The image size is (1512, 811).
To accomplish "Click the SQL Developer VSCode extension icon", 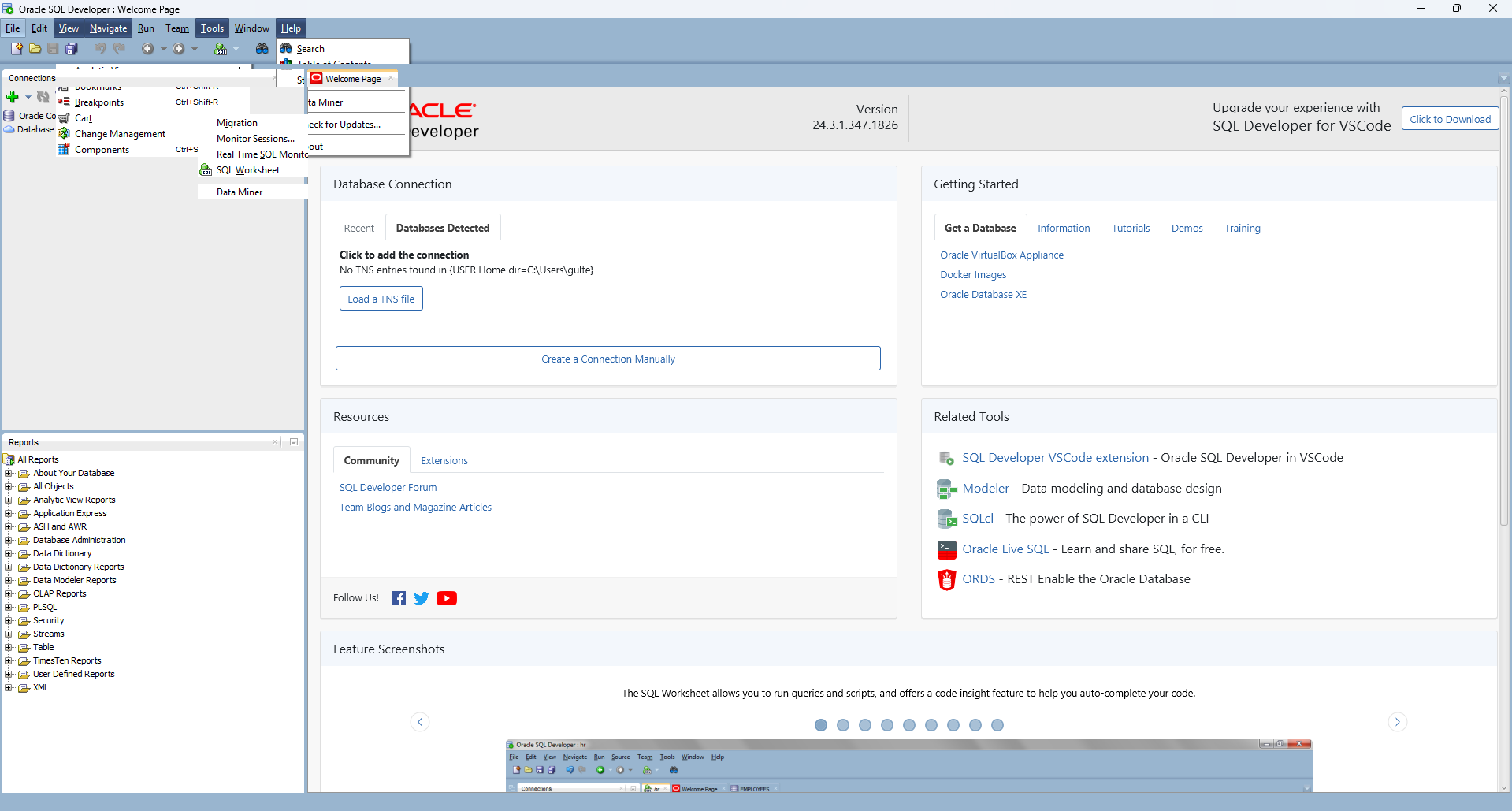I will pyautogui.click(x=946, y=458).
